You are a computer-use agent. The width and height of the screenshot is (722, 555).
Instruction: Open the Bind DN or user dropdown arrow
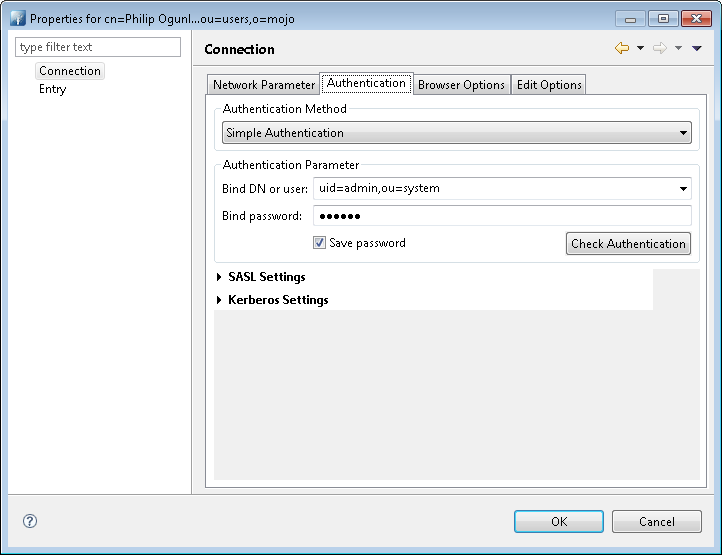(x=683, y=188)
